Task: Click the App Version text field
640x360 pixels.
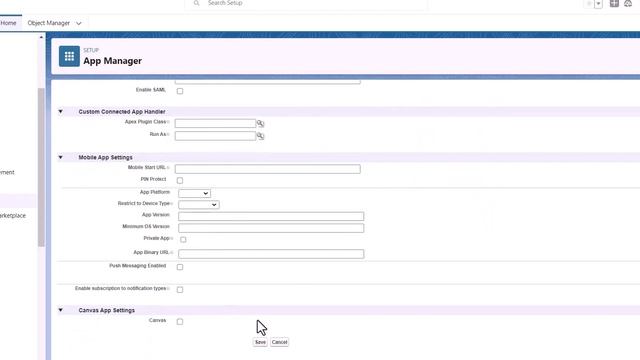Action: coord(271,216)
